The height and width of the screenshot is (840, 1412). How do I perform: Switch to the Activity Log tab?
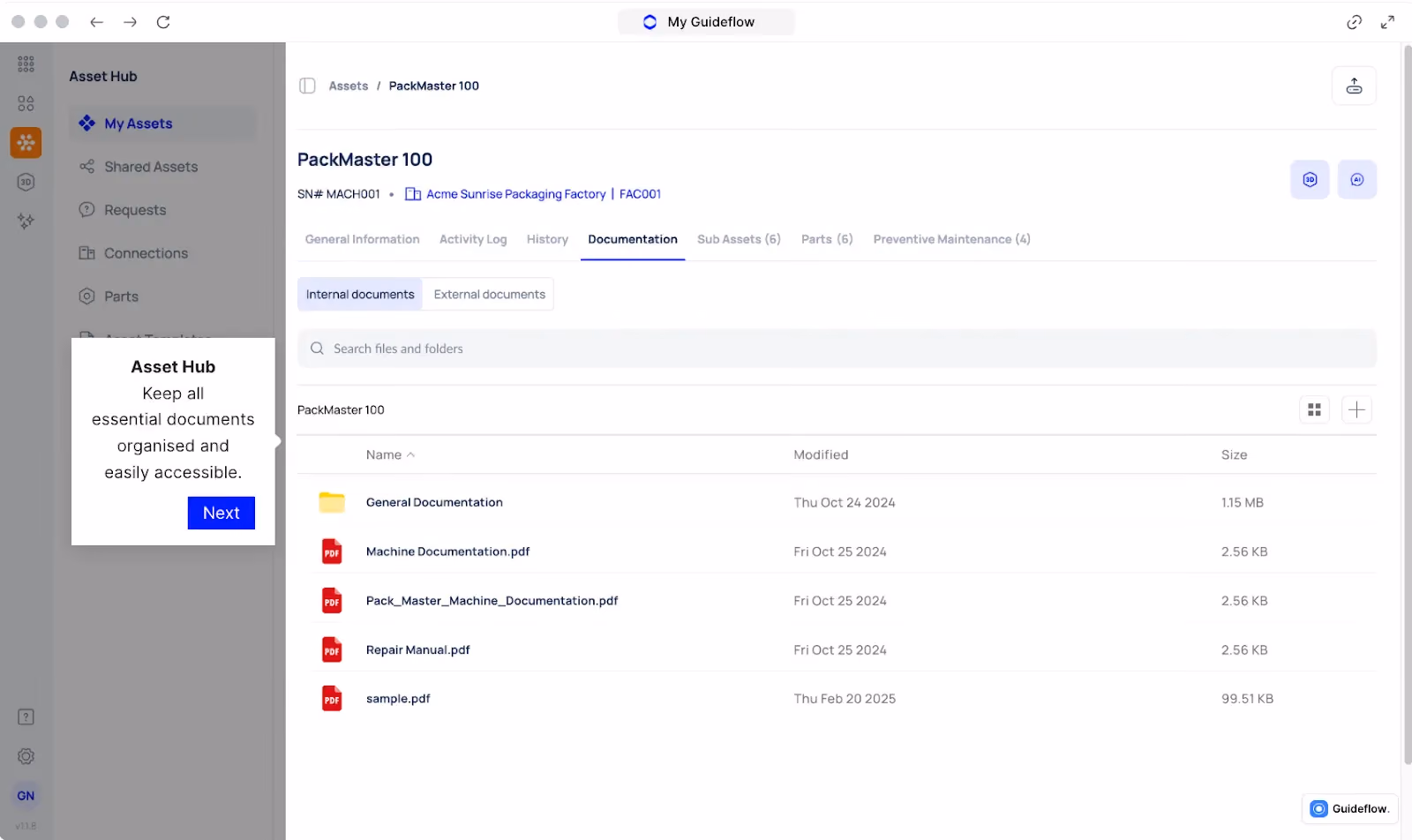point(473,239)
